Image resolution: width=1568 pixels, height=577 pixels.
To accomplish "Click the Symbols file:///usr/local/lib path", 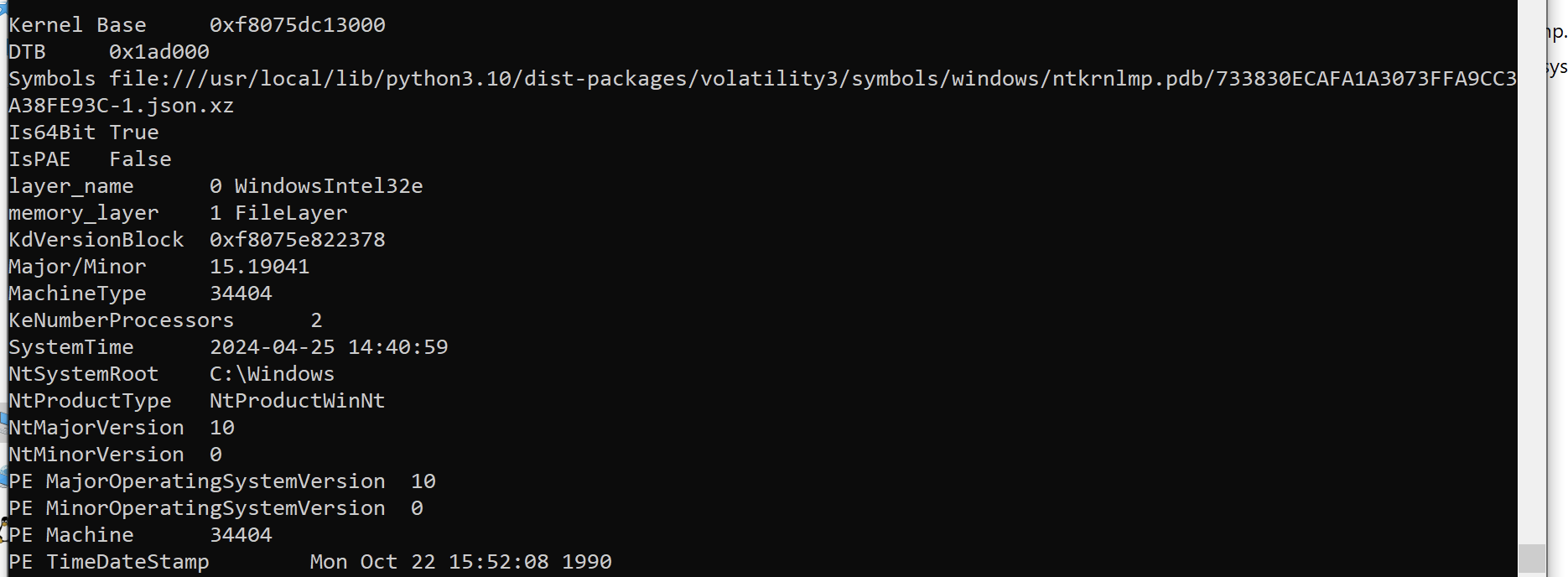I will (813, 79).
